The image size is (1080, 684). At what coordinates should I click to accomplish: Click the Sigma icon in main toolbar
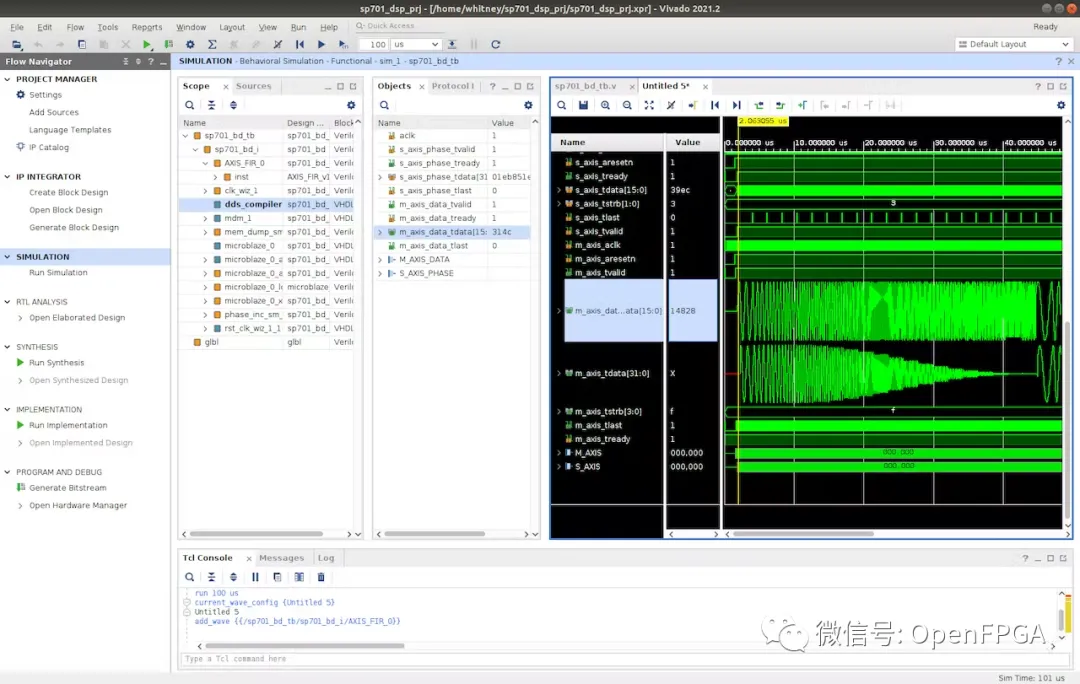coord(212,44)
